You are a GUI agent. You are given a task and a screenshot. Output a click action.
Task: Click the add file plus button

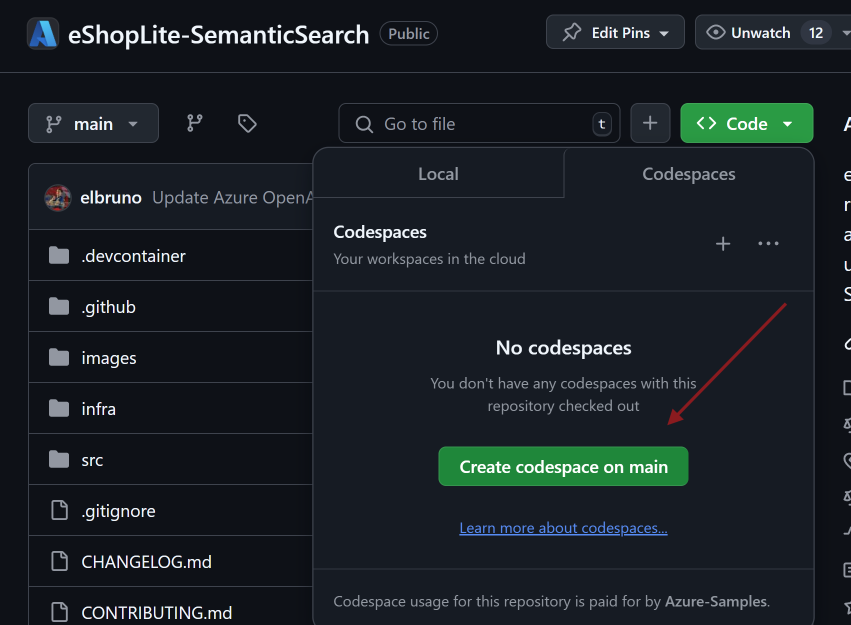(650, 123)
